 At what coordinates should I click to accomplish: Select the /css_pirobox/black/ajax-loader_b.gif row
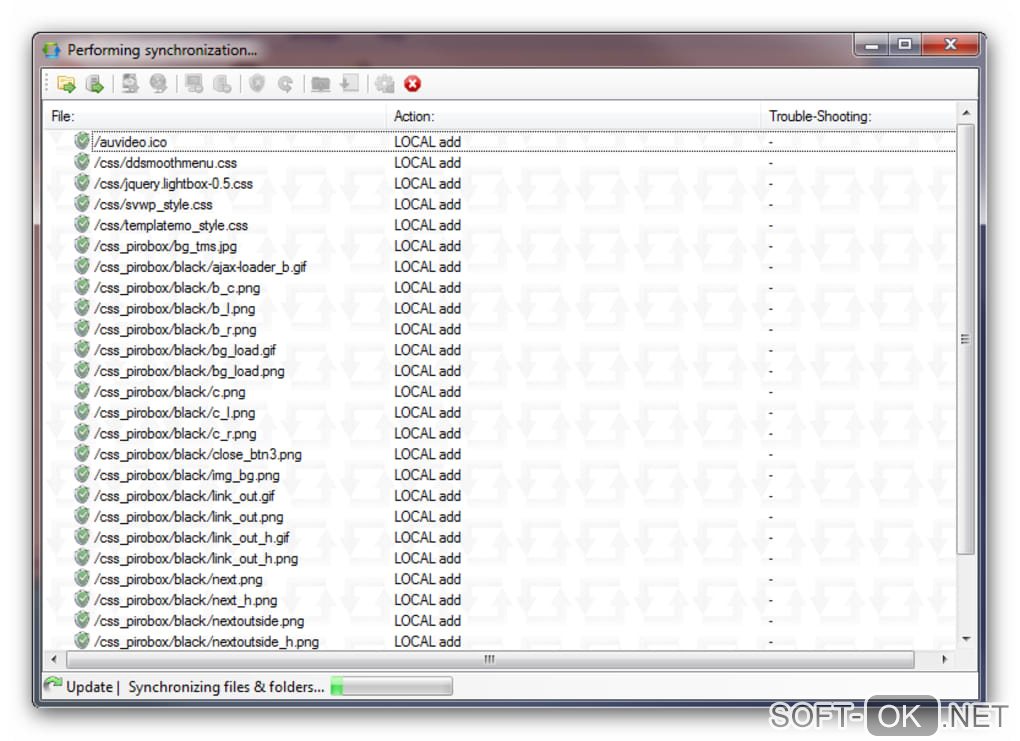(501, 267)
